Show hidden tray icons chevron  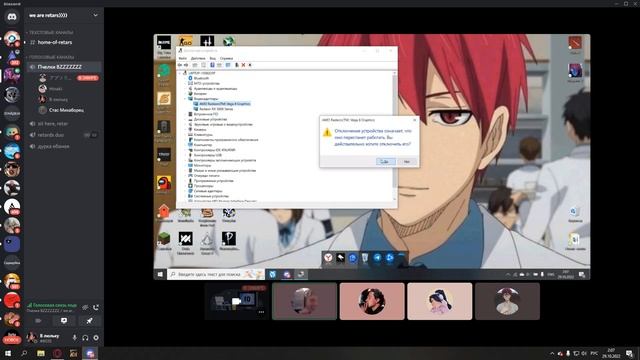click(x=552, y=353)
